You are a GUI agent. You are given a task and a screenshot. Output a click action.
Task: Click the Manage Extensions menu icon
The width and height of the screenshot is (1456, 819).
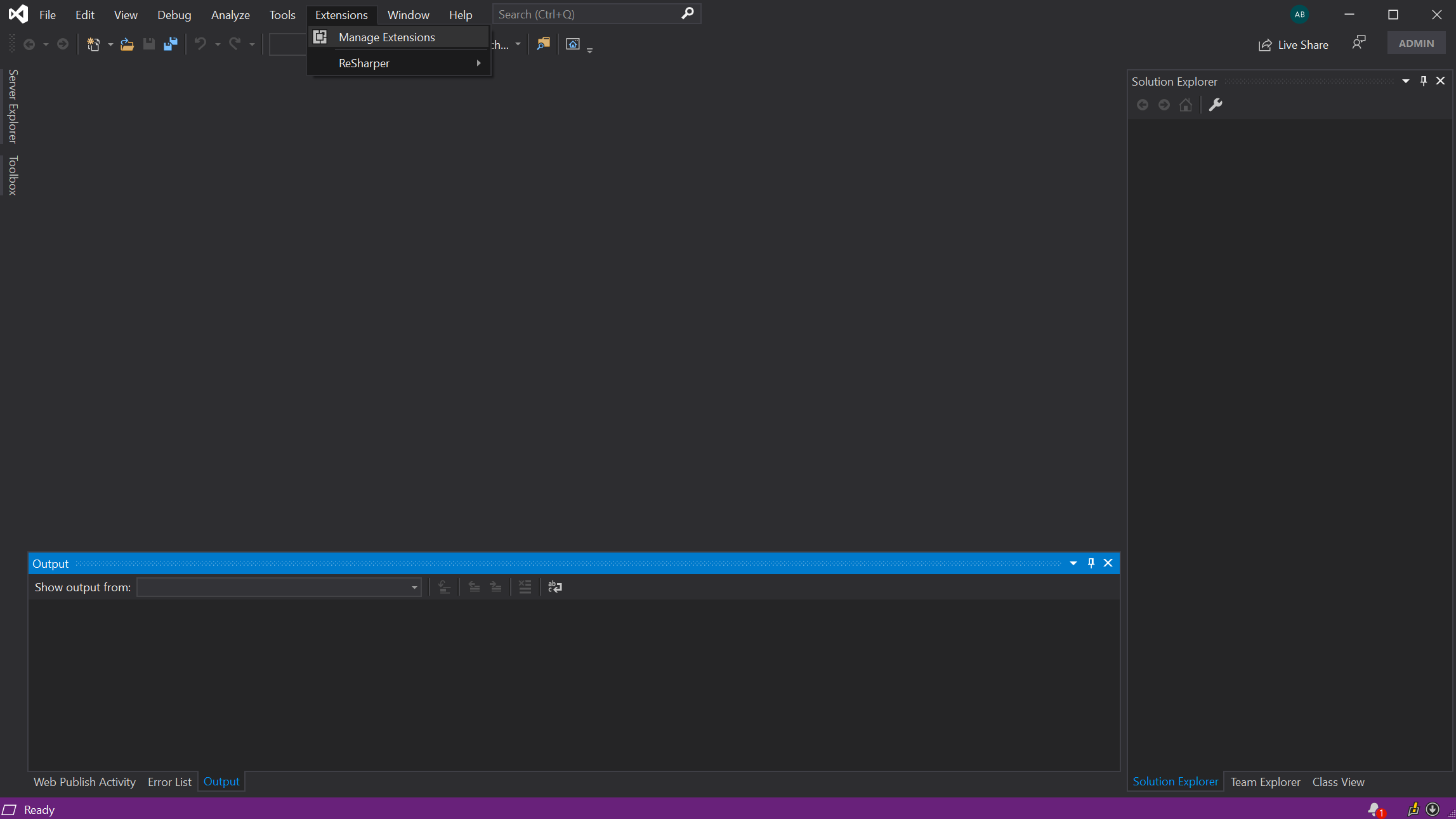coord(320,37)
